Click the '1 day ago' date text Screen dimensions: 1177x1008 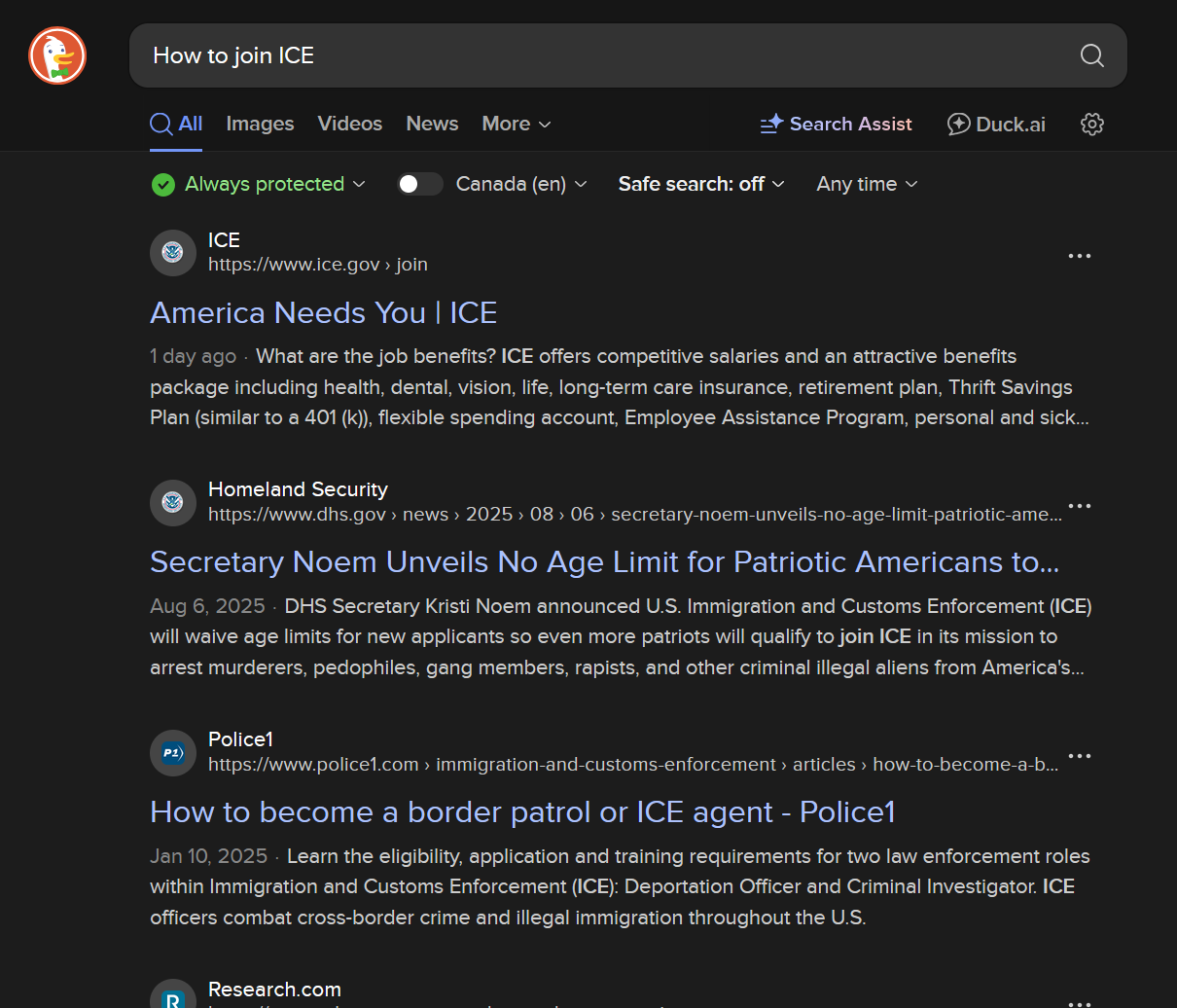(193, 356)
